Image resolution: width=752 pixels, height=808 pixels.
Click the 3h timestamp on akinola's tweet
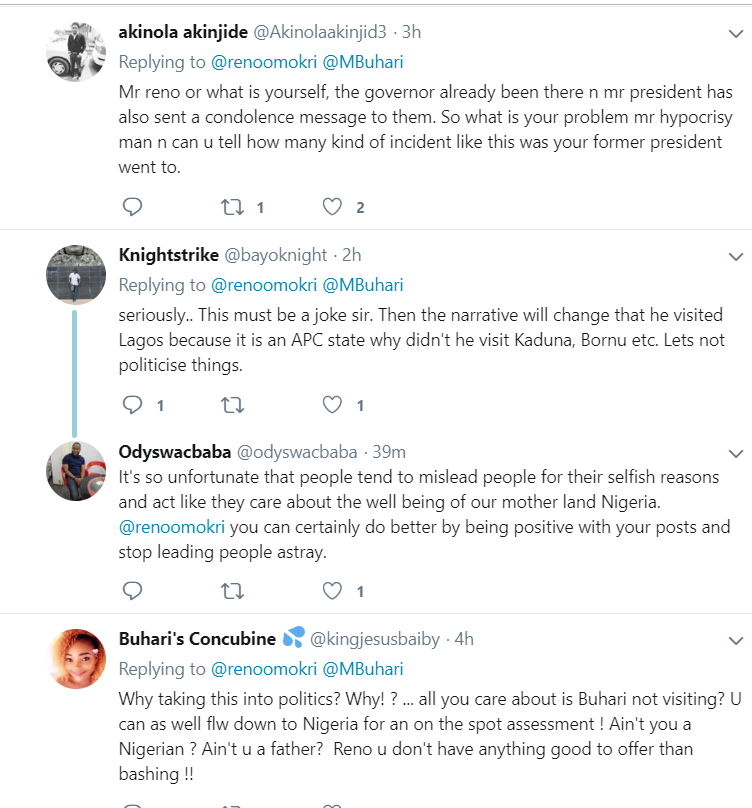tap(411, 32)
